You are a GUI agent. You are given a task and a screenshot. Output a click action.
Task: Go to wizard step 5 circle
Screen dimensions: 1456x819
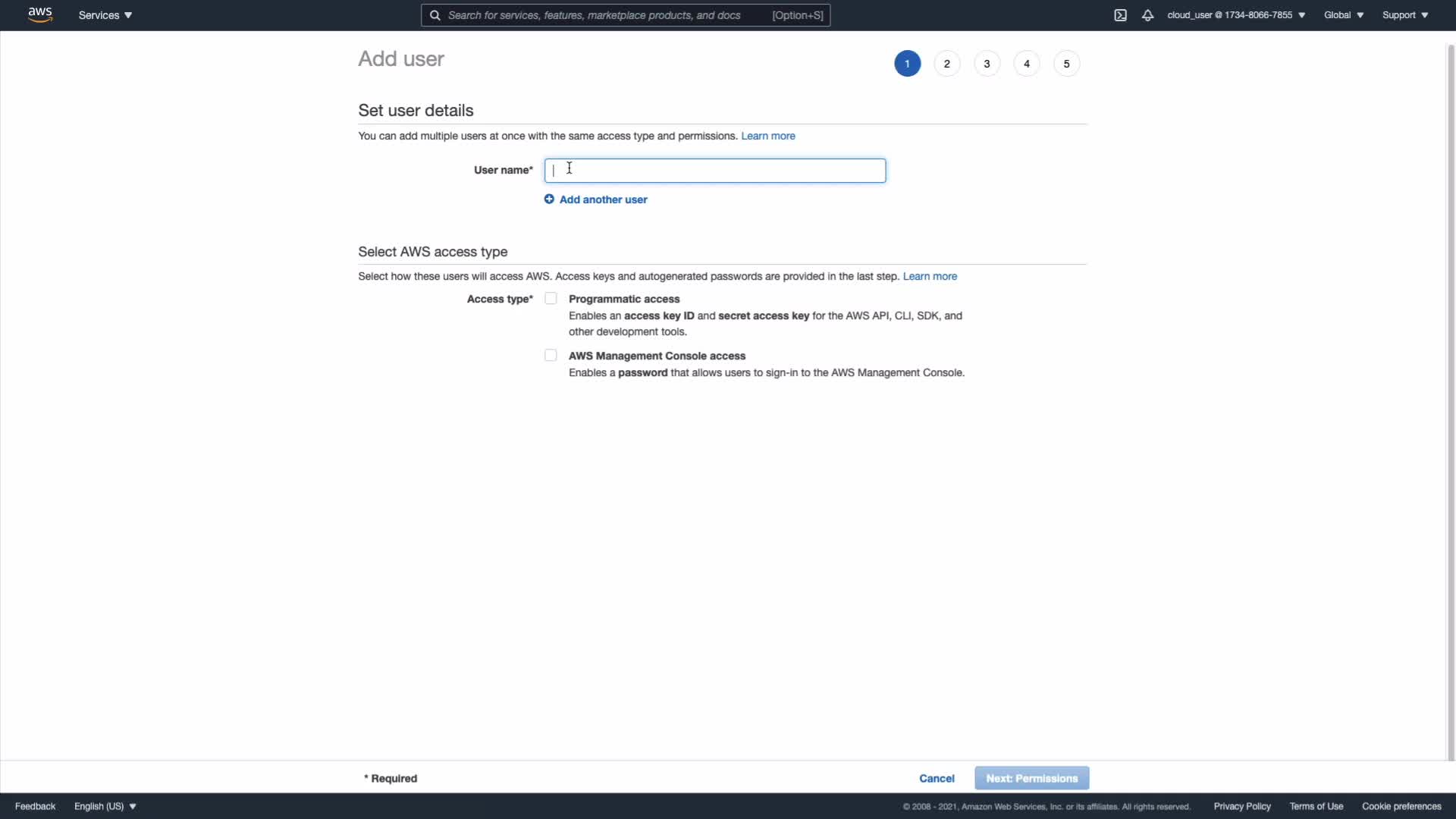1066,64
